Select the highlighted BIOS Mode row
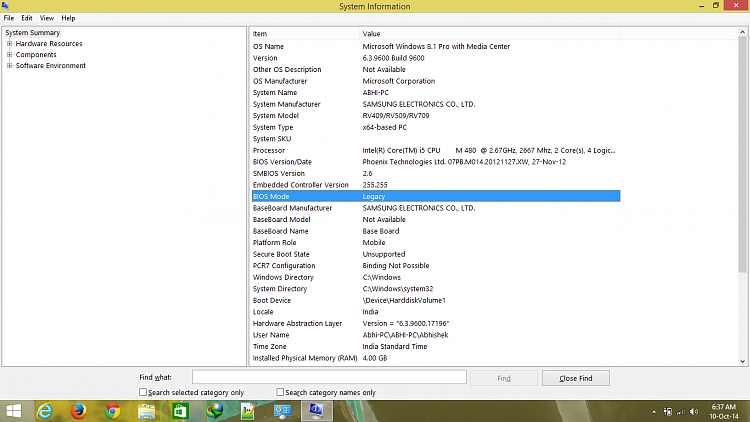 click(x=436, y=196)
